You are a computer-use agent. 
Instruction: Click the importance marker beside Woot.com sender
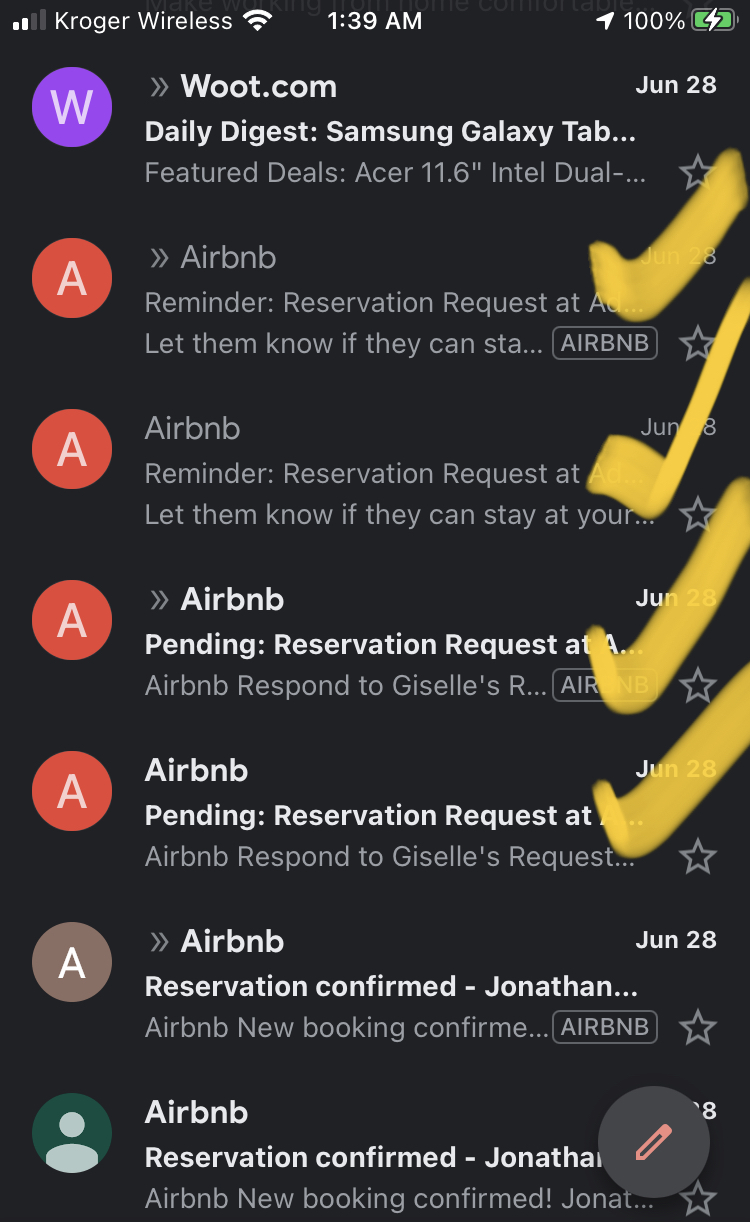click(x=159, y=87)
